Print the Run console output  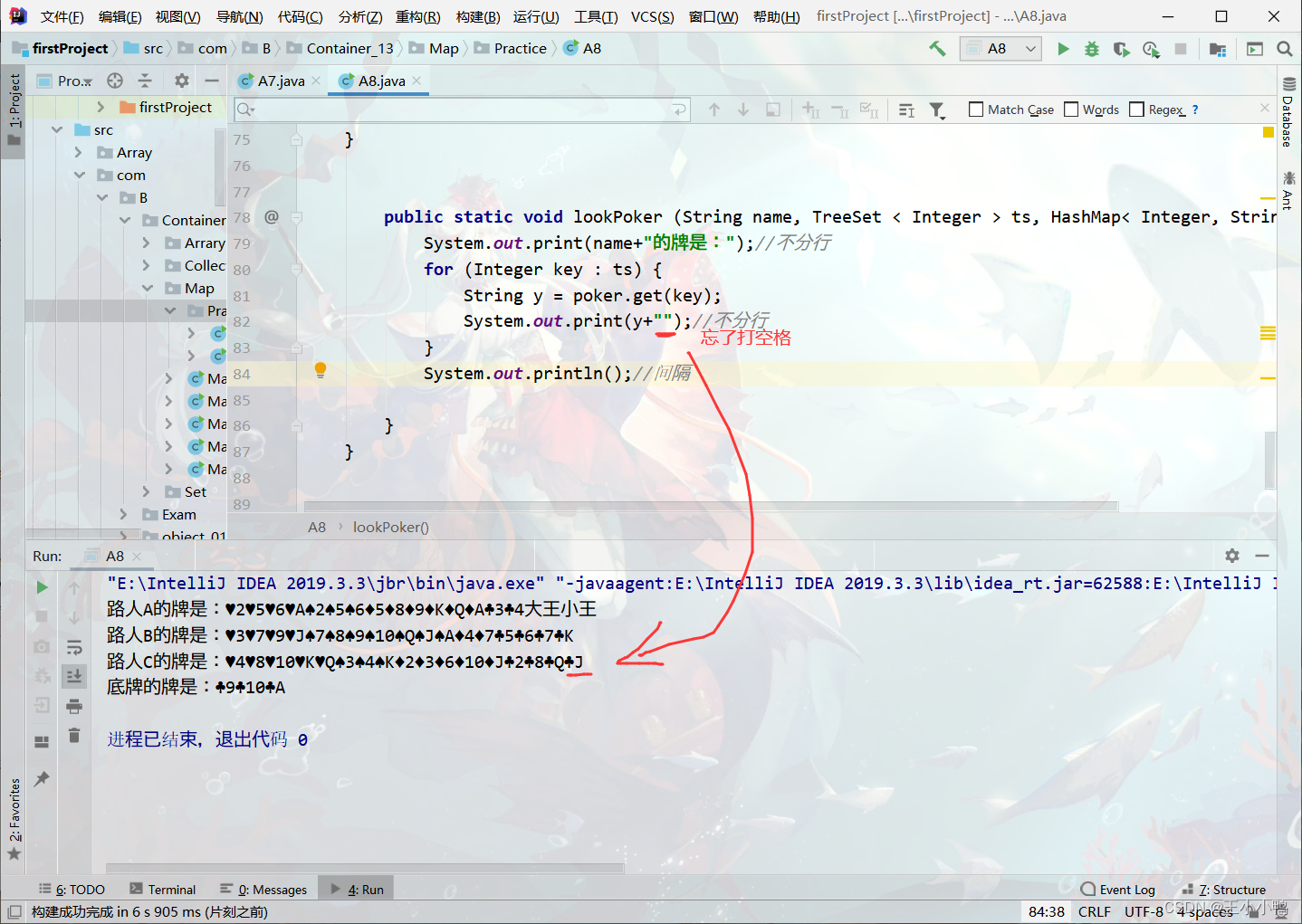[74, 706]
